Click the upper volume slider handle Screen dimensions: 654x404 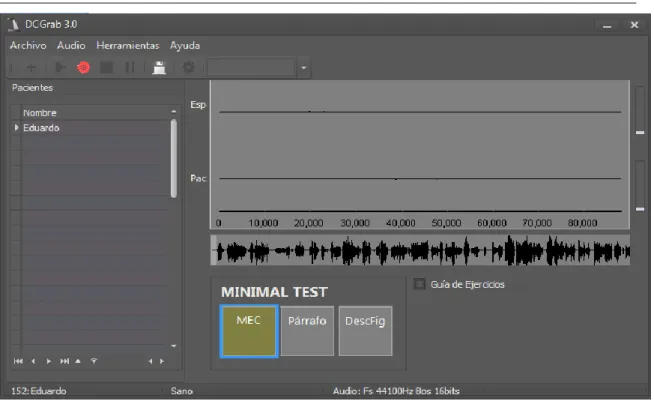(640, 133)
